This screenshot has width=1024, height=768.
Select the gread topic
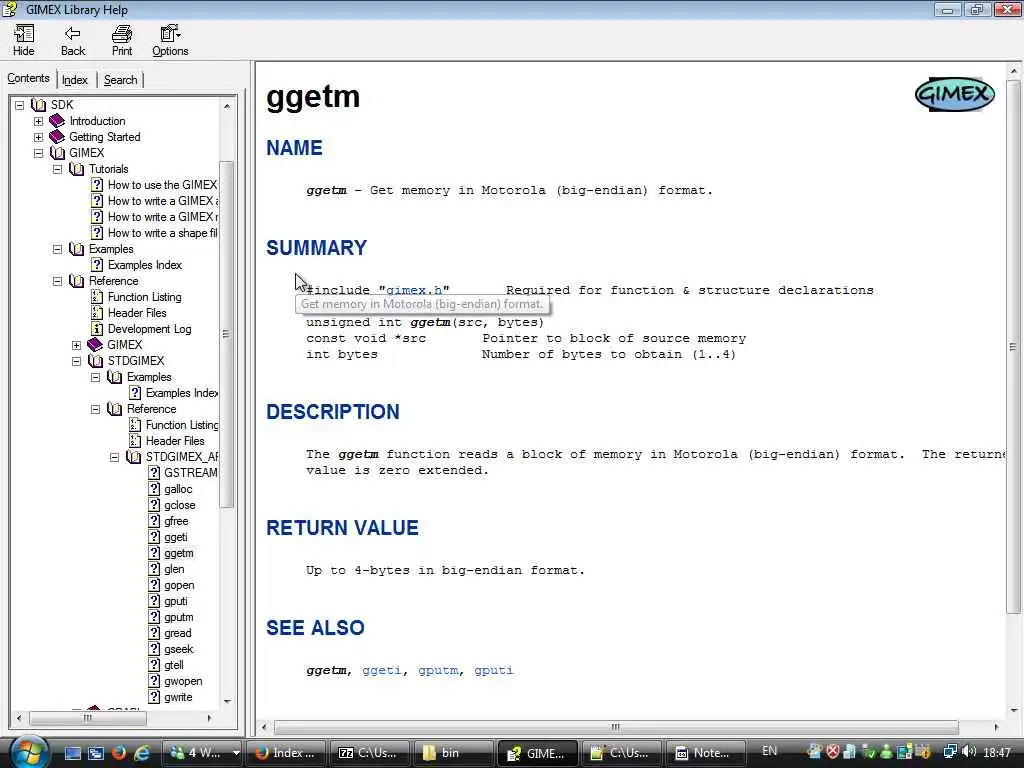click(x=178, y=633)
